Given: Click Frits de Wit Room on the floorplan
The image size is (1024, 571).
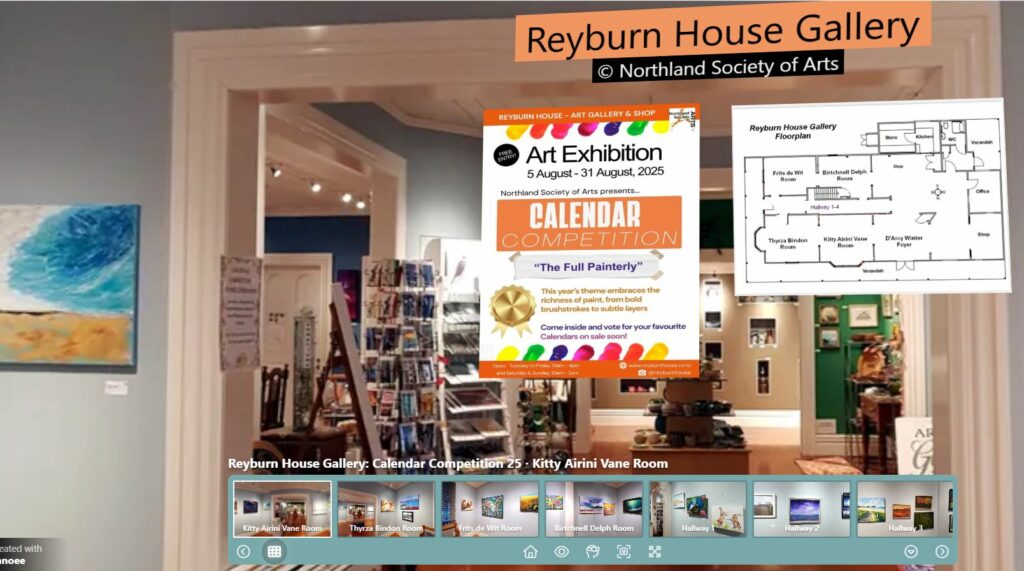Looking at the screenshot, I should coord(788,176).
